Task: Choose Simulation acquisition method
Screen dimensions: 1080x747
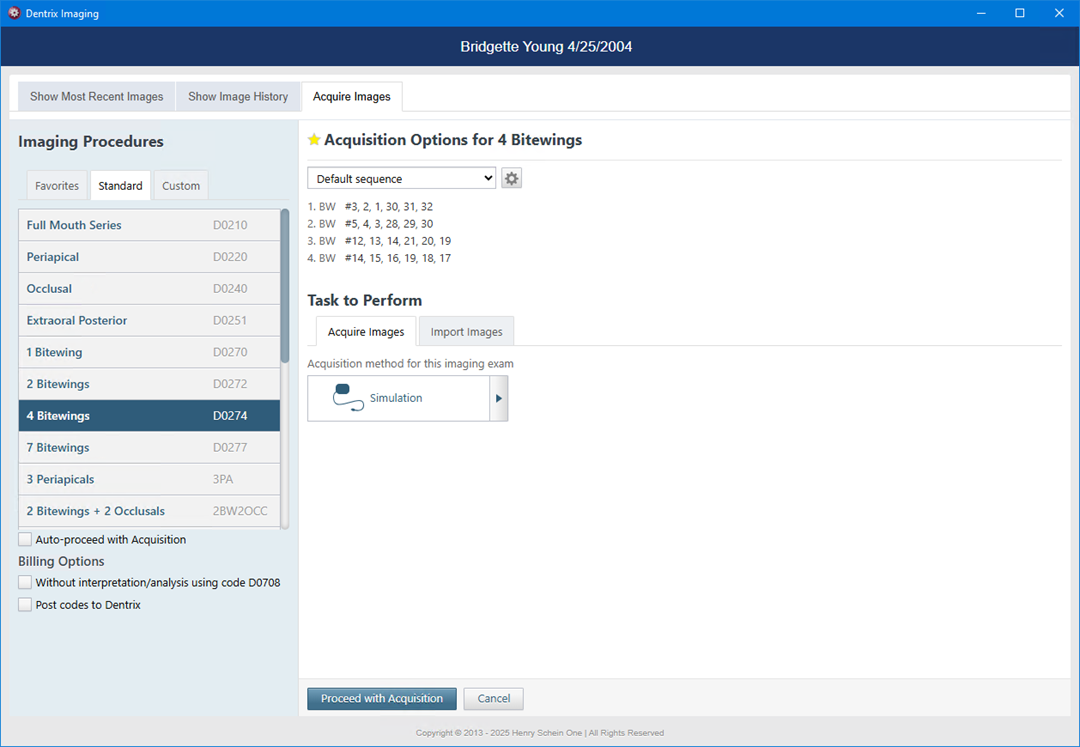Action: point(399,398)
